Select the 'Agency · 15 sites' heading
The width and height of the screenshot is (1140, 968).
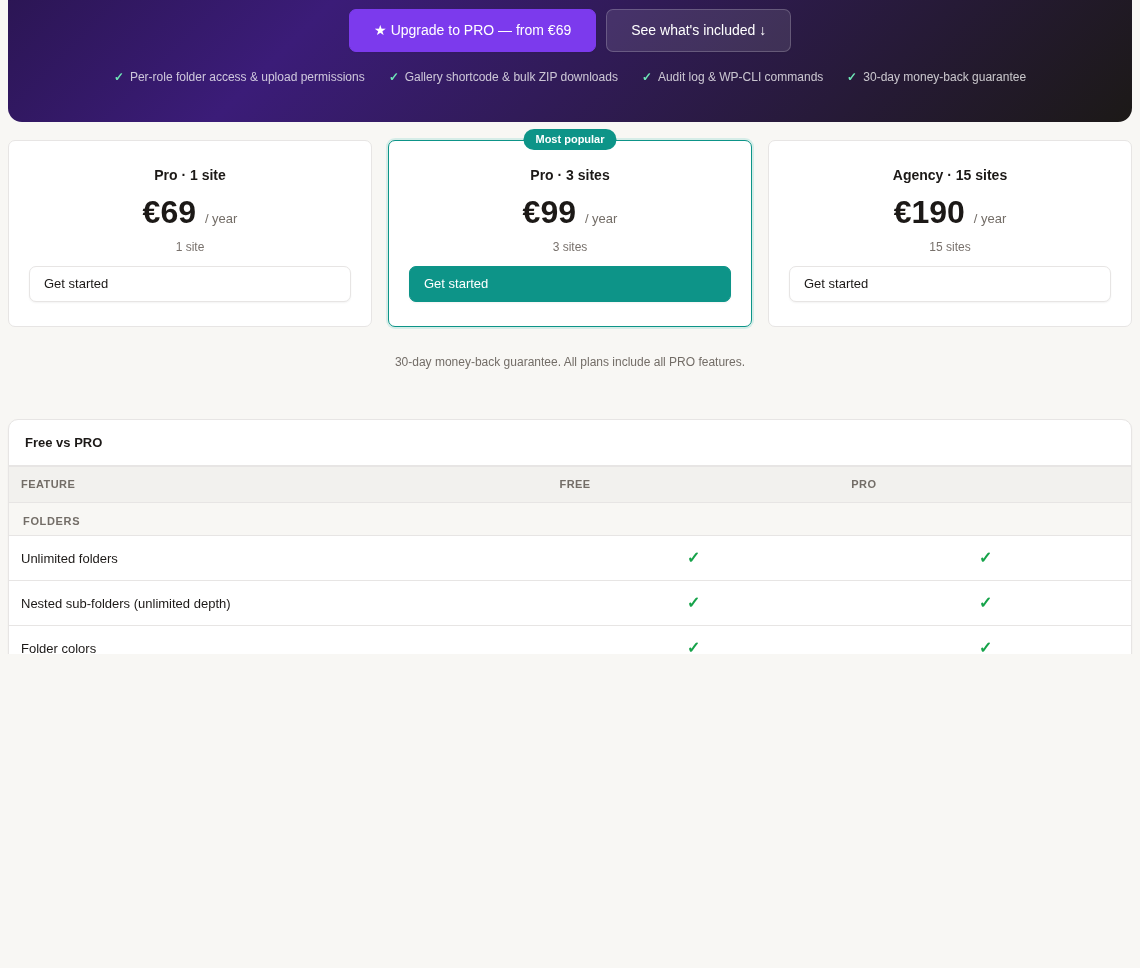click(950, 175)
